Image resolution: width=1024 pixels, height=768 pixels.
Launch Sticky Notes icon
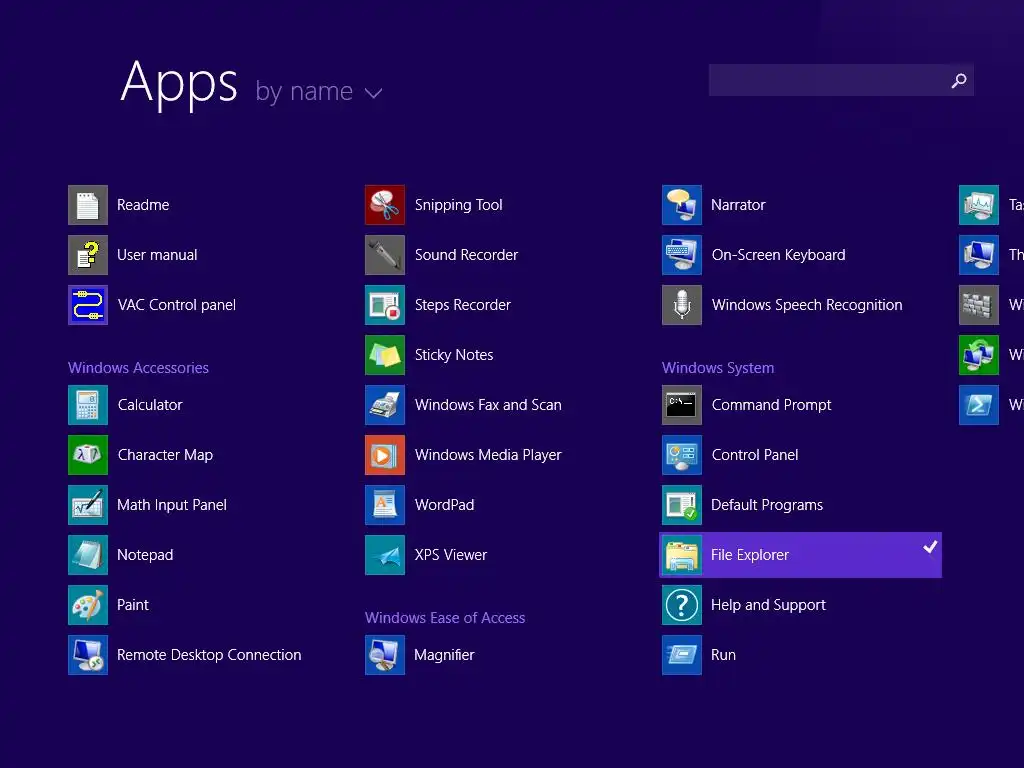tap(385, 355)
